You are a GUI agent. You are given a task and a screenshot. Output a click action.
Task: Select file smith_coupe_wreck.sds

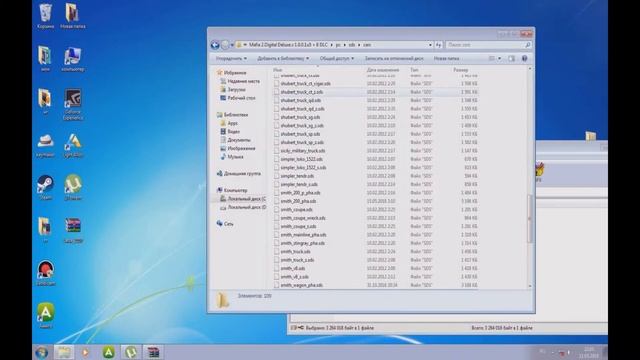303,218
